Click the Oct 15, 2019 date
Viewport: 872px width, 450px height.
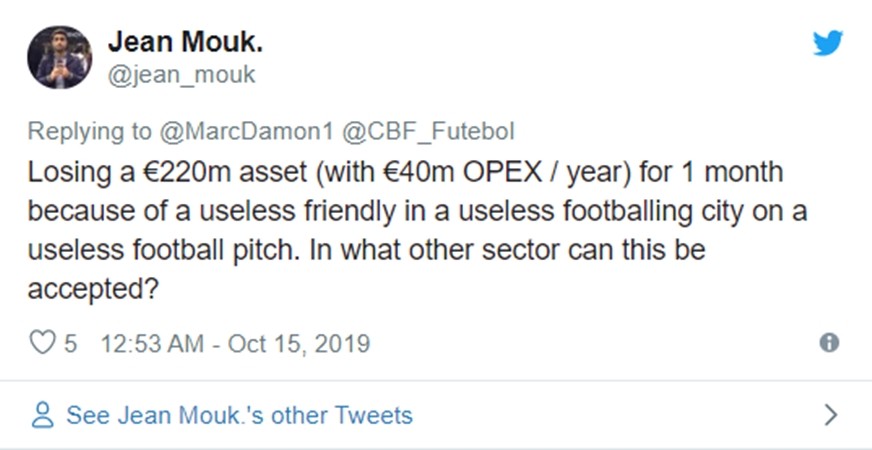pos(299,344)
